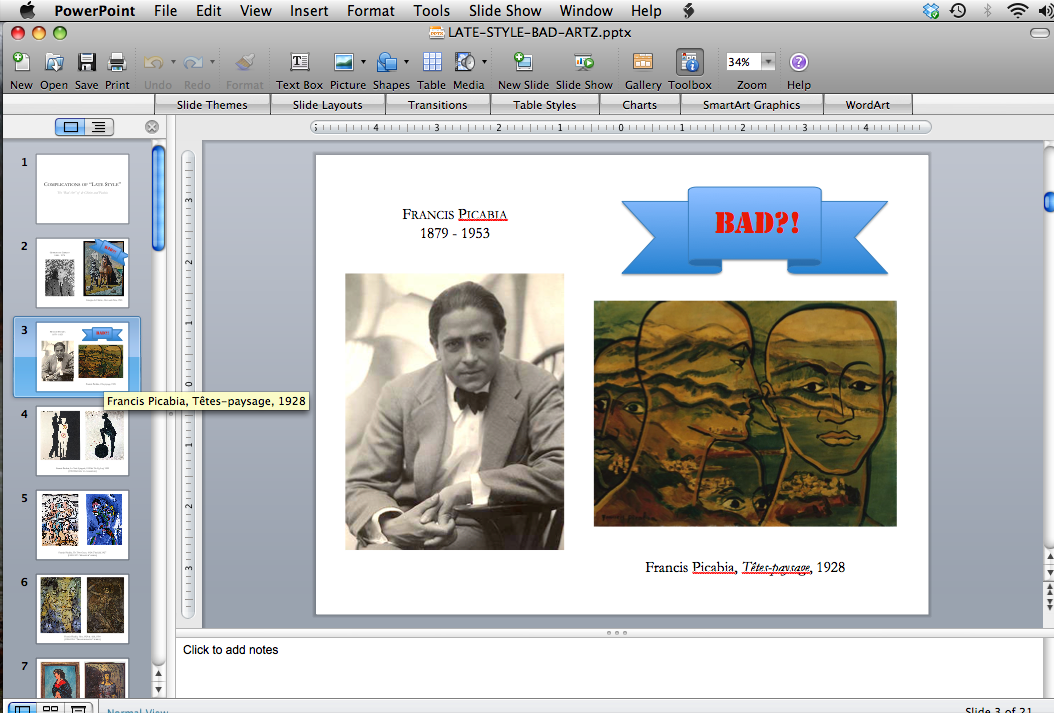This screenshot has width=1054, height=713.
Task: Click the 34% zoom value field
Action: pyautogui.click(x=742, y=62)
